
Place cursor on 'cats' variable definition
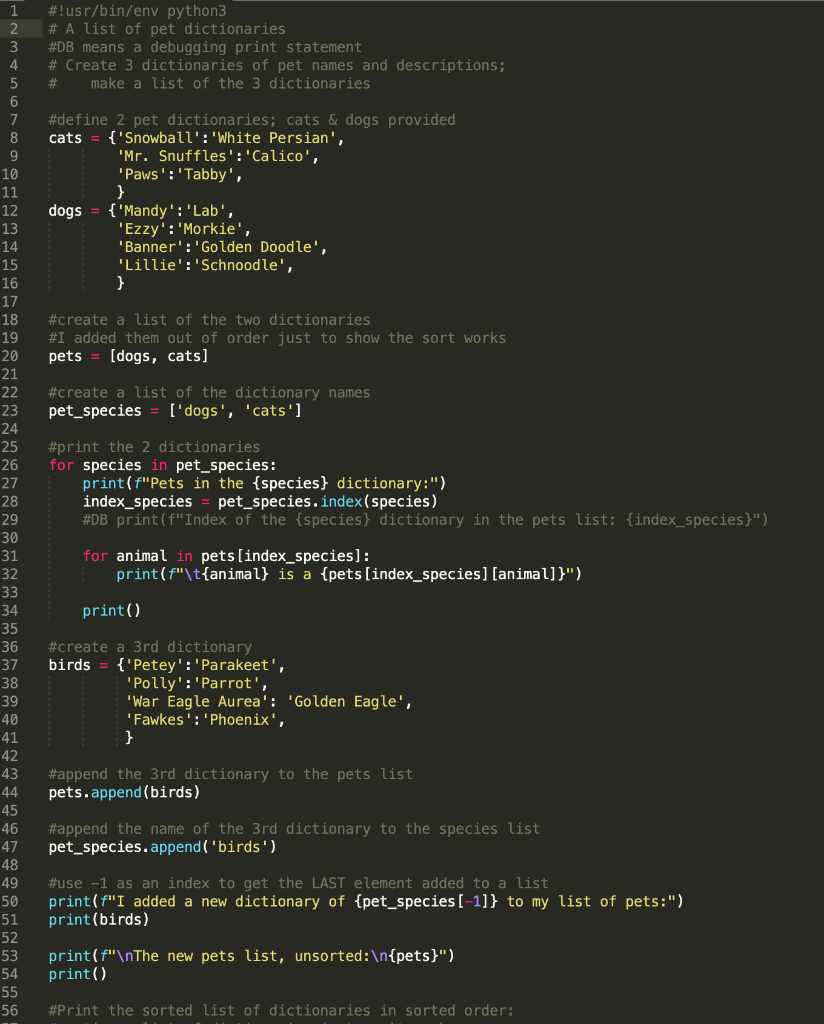pos(65,138)
